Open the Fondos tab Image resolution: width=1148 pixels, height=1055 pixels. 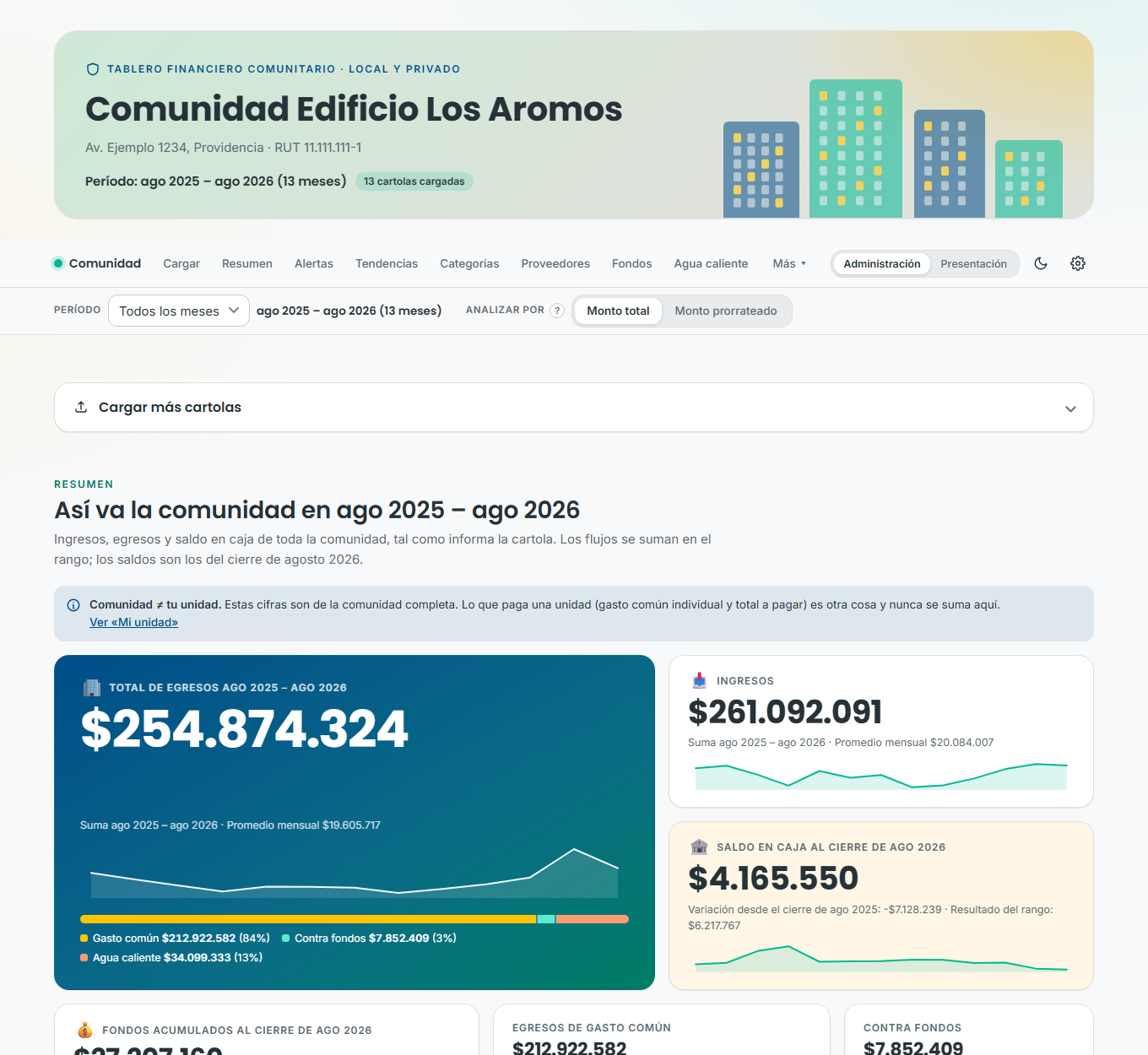click(x=632, y=263)
